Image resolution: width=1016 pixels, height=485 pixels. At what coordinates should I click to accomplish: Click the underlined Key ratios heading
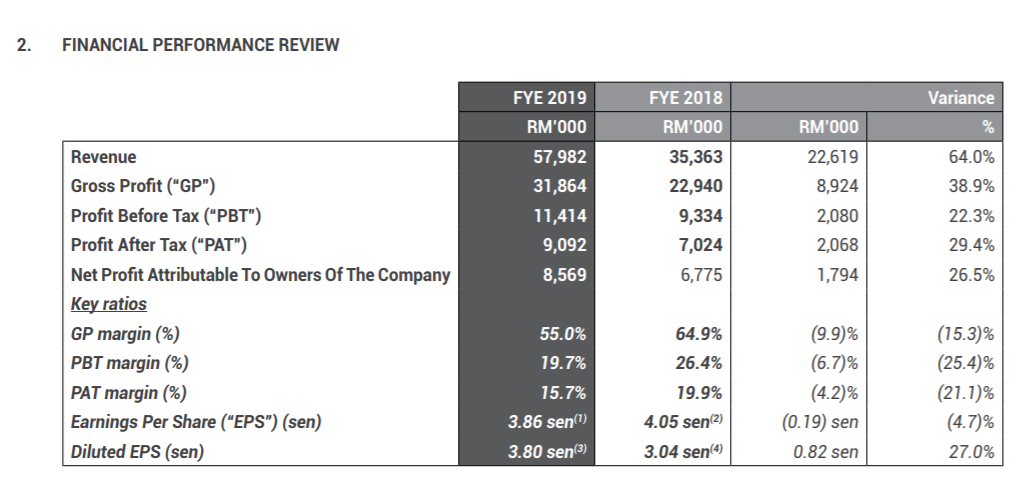click(x=109, y=304)
